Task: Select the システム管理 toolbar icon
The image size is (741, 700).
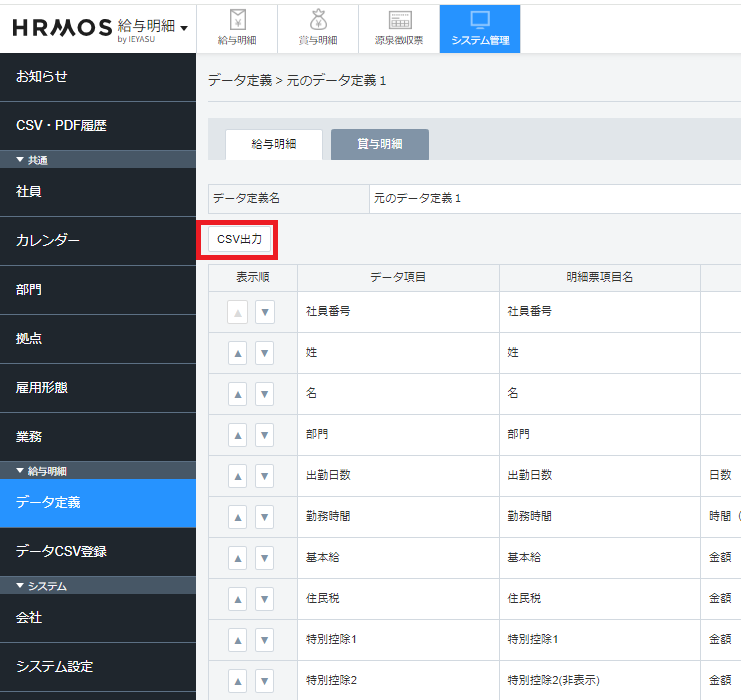Action: pos(480,29)
